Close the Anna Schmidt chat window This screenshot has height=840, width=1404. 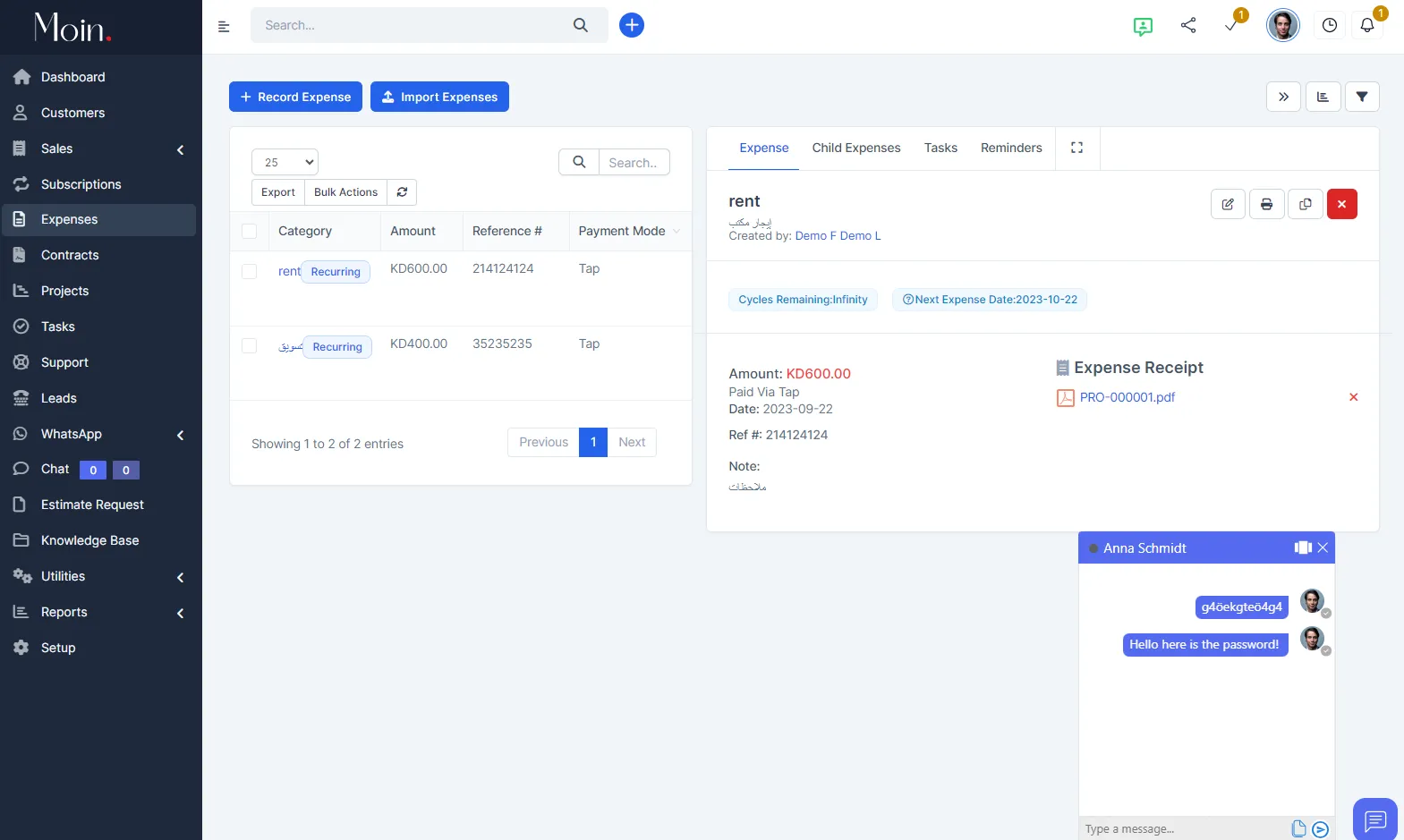(x=1323, y=547)
